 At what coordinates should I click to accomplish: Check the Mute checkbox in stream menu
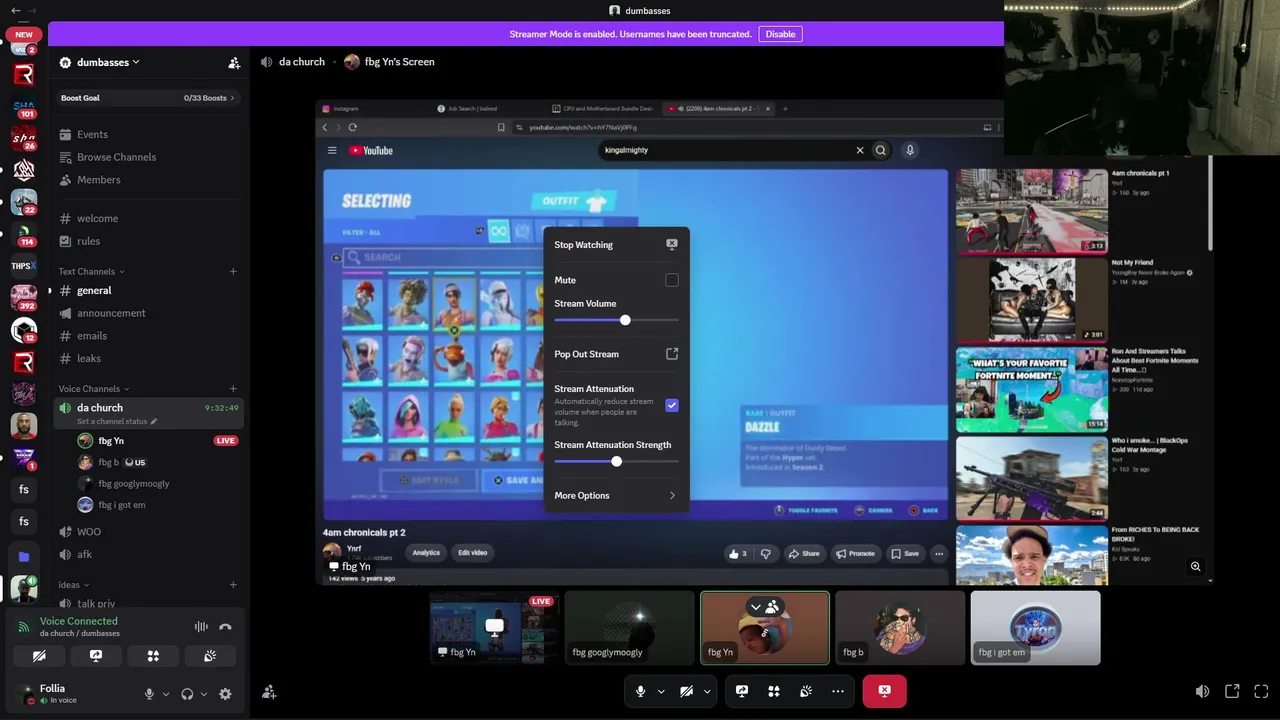point(672,280)
